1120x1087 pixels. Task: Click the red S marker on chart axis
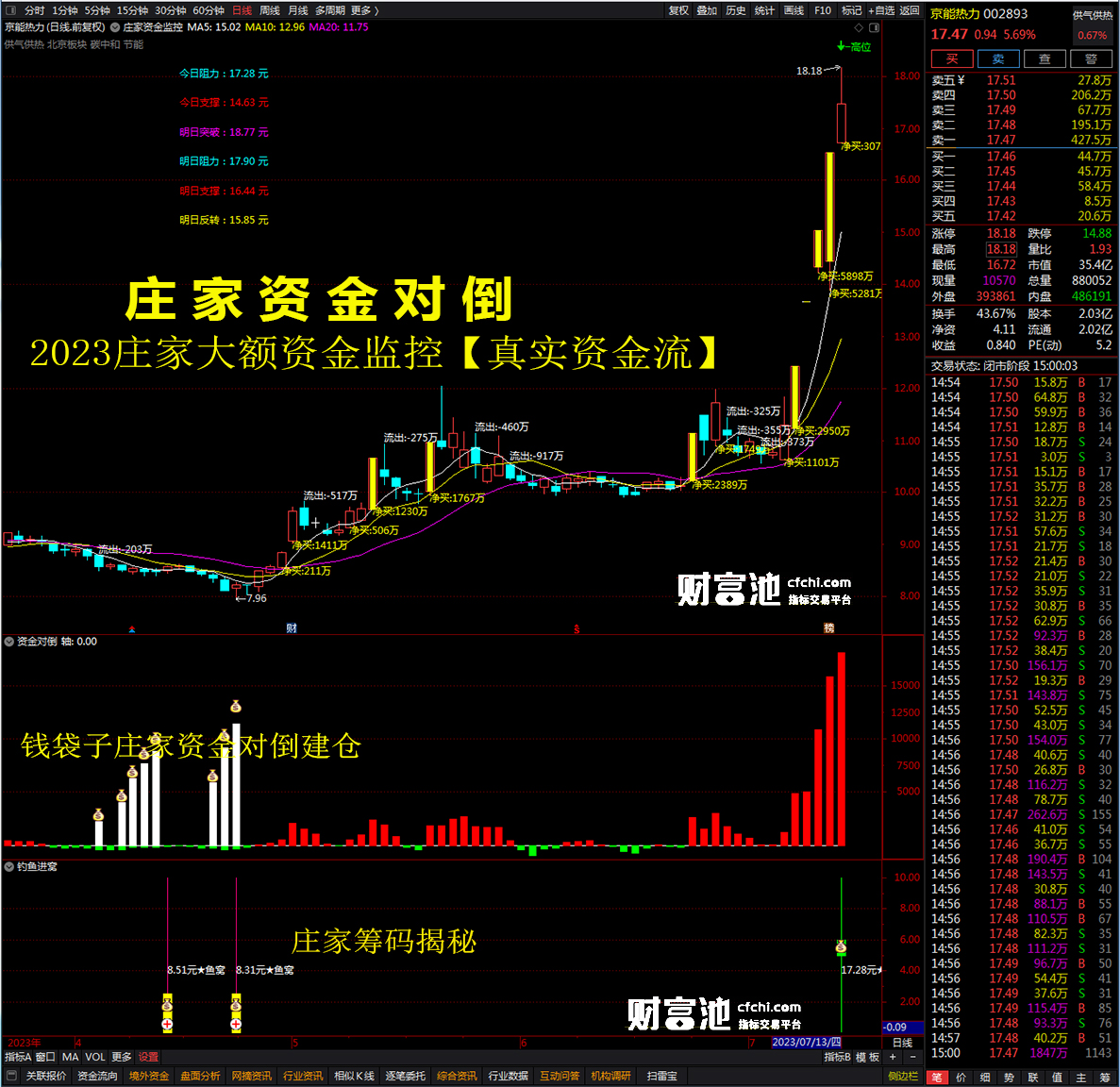(577, 629)
